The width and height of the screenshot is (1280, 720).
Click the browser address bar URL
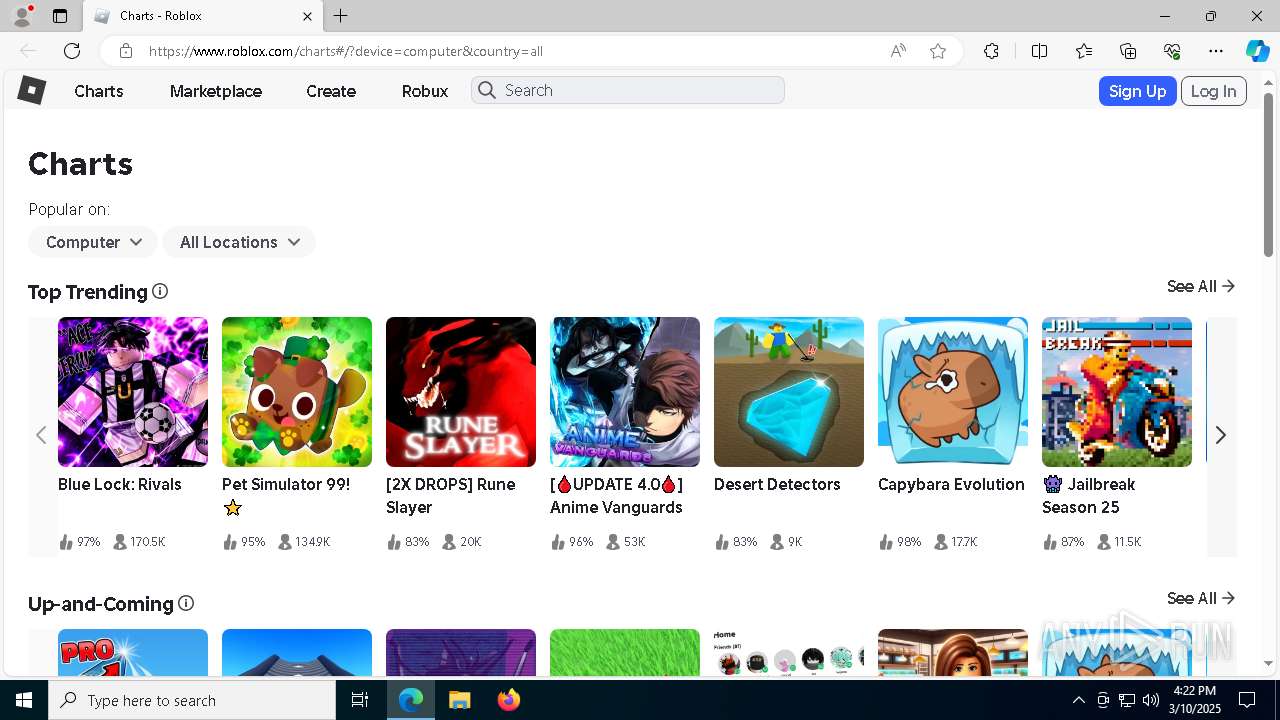(346, 51)
